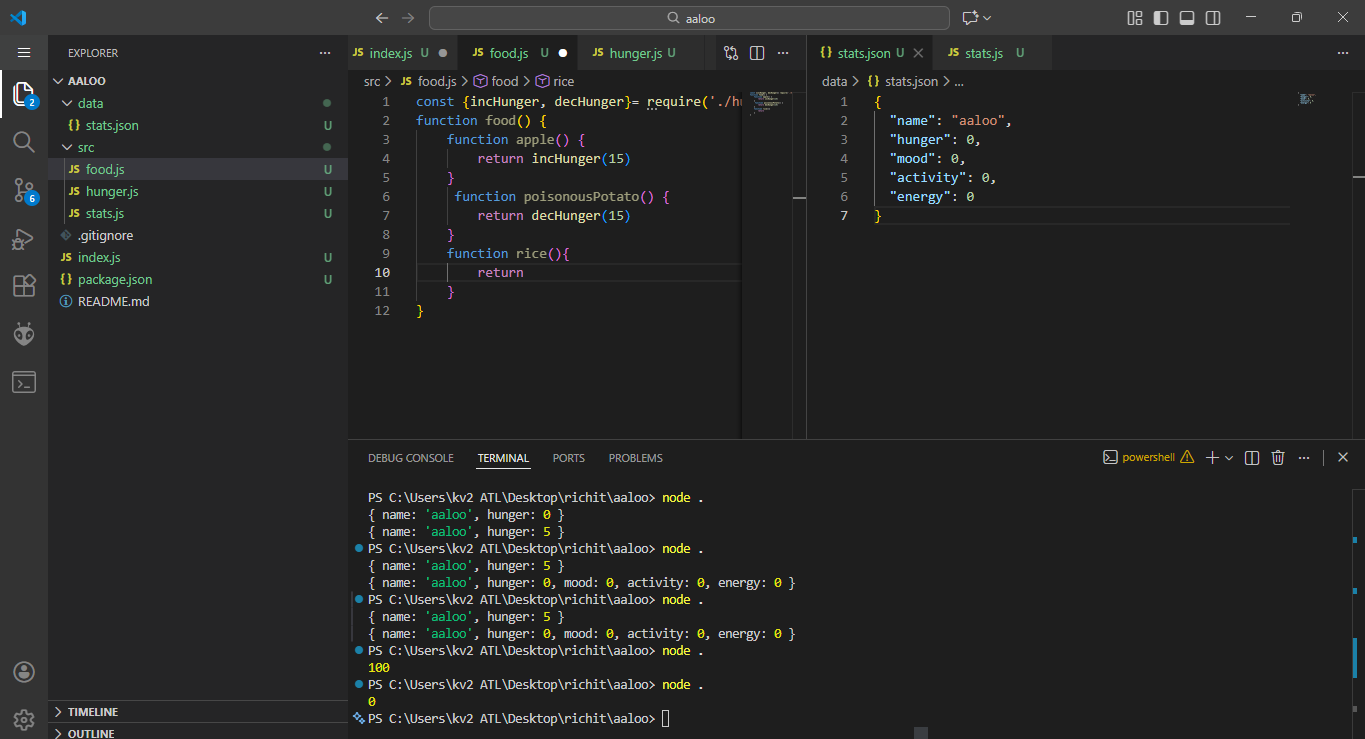This screenshot has height=739, width=1365.
Task: Open package.json from the Explorer
Action: point(115,279)
